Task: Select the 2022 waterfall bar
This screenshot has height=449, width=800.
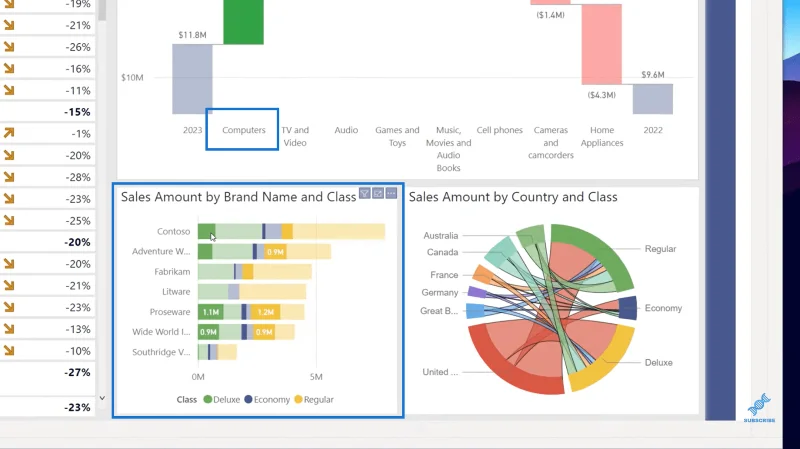Action: (653, 99)
